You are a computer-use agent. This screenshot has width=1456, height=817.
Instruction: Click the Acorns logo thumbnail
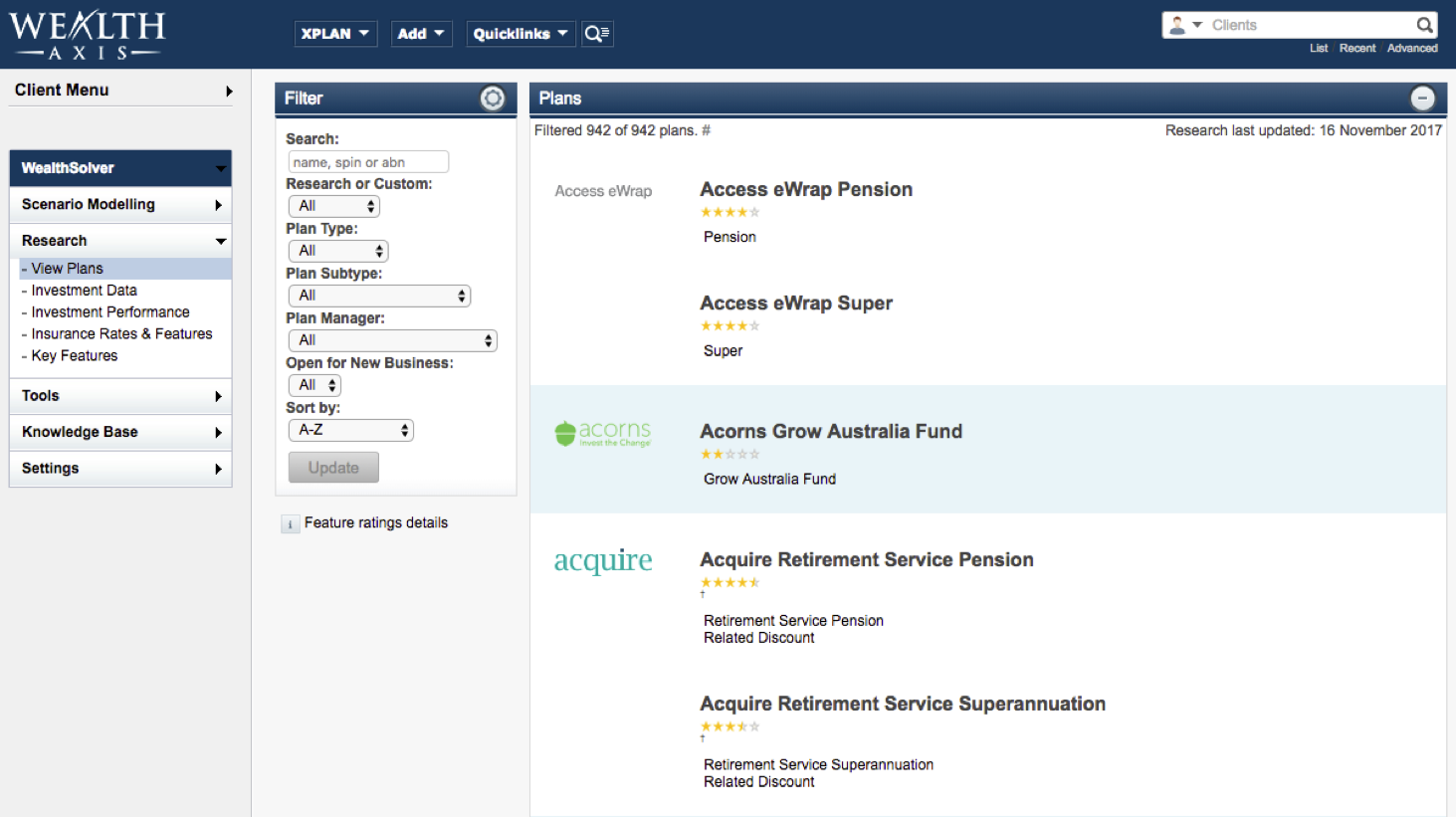click(602, 433)
